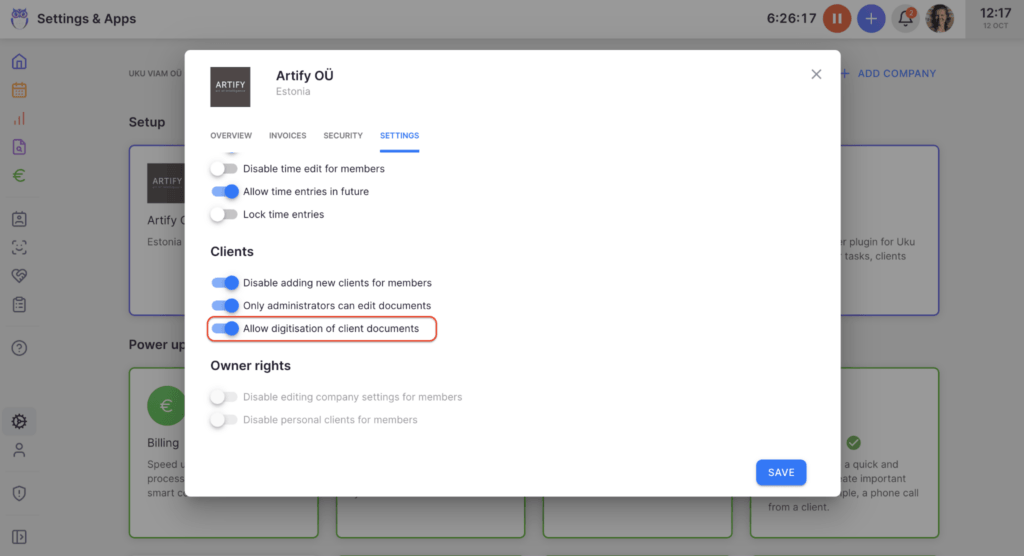
Task: Open the user profile icon in sidebar
Action: [x=19, y=450]
